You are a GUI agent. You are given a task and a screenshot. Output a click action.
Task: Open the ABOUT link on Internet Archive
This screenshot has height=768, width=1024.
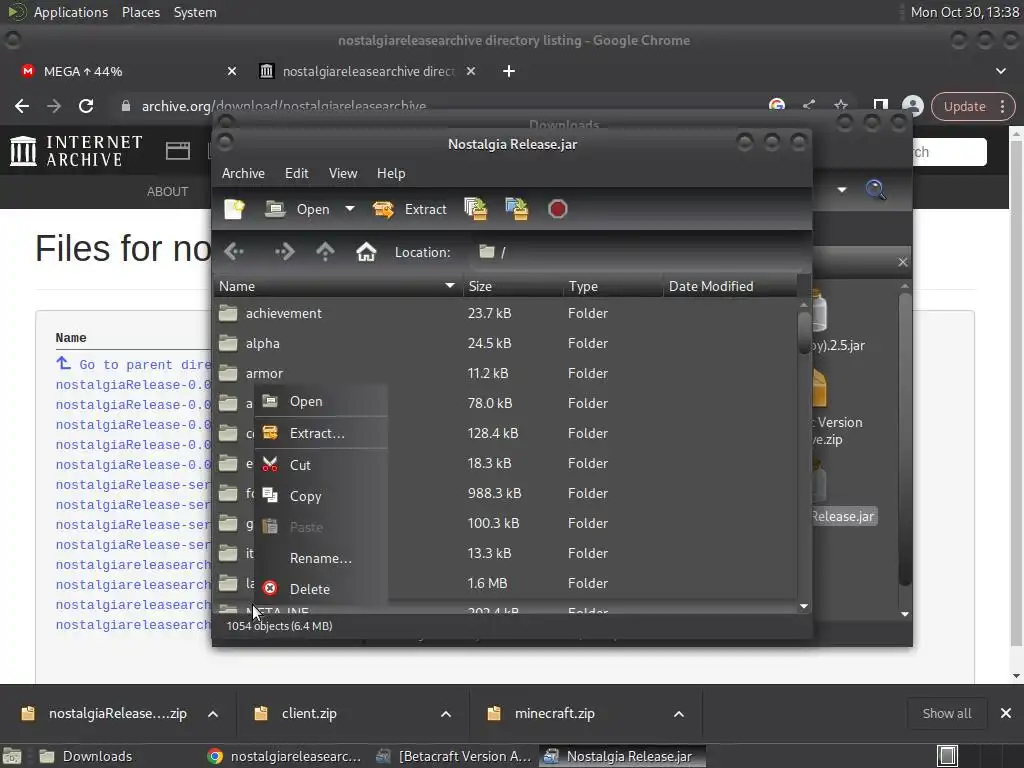click(x=167, y=191)
